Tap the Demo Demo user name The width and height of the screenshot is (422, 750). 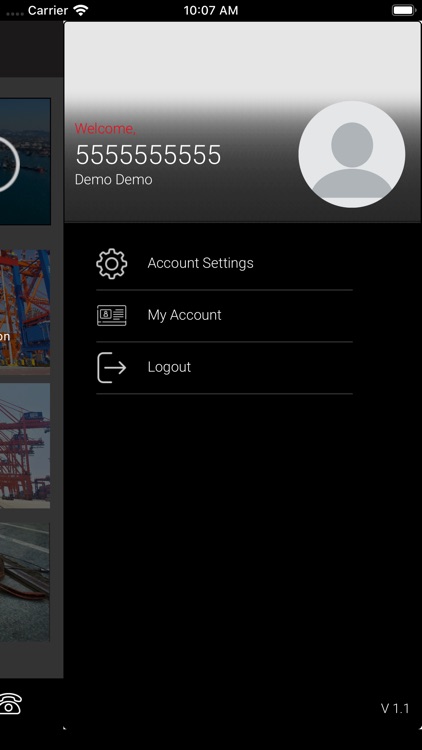coord(114,180)
